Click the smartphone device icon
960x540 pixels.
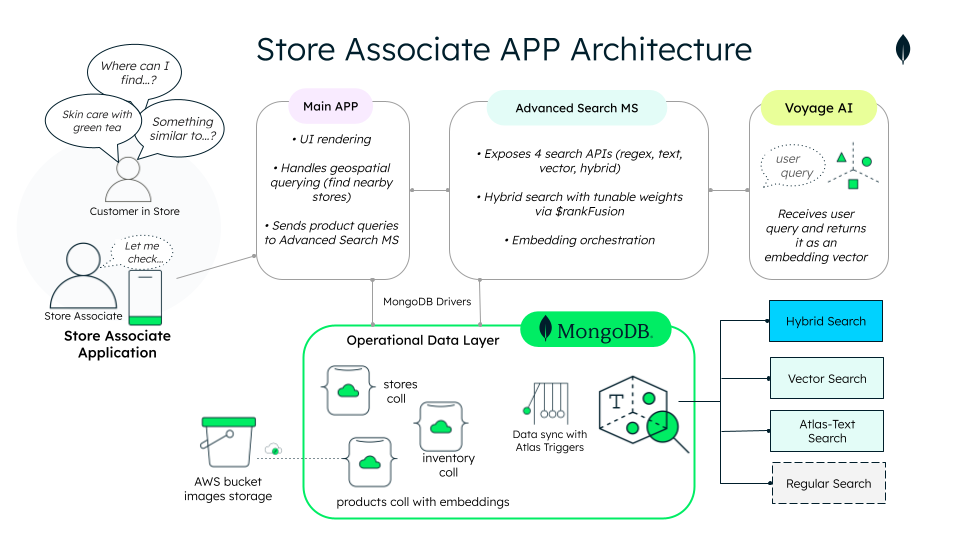(x=145, y=298)
